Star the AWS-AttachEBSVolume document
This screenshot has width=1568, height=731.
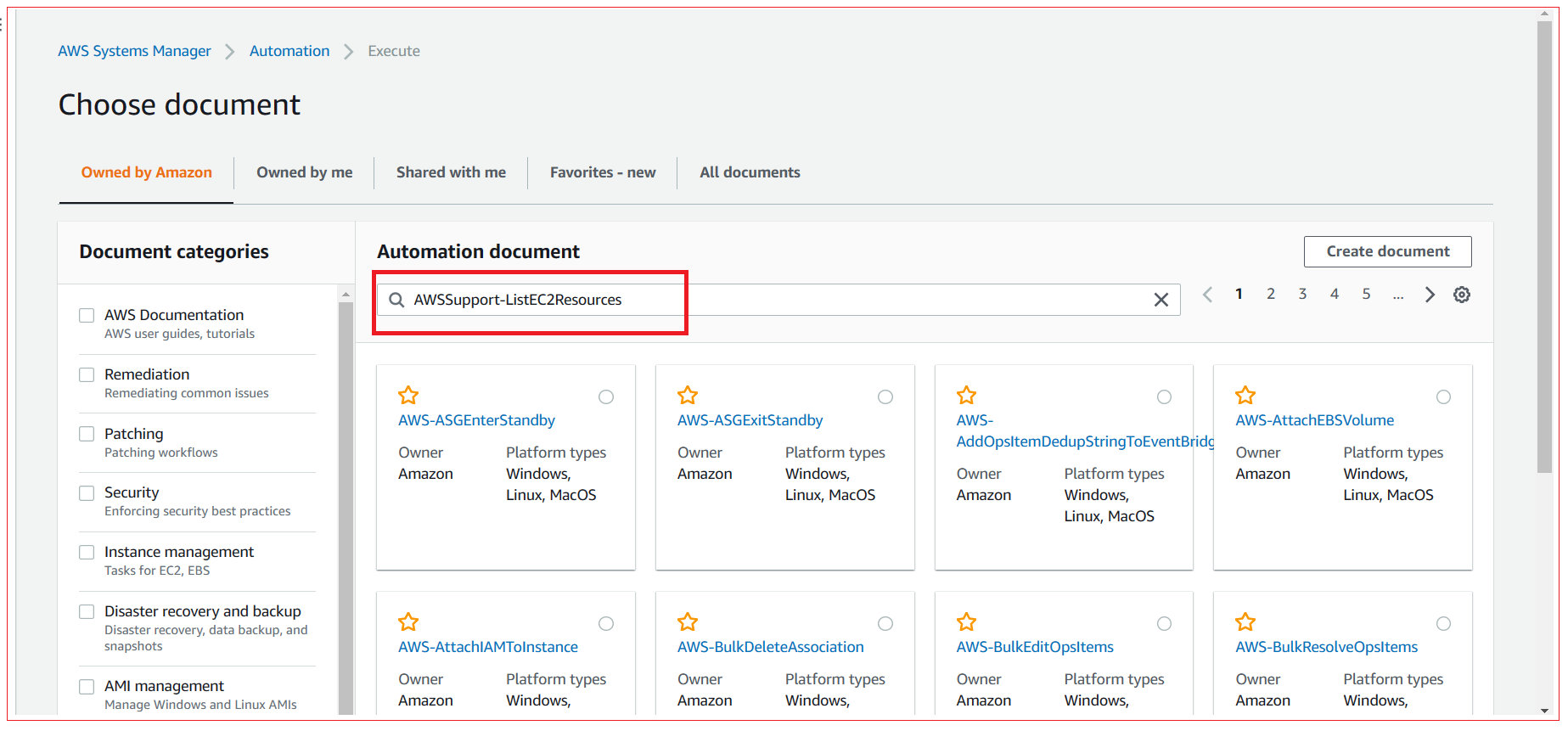coord(1245,396)
